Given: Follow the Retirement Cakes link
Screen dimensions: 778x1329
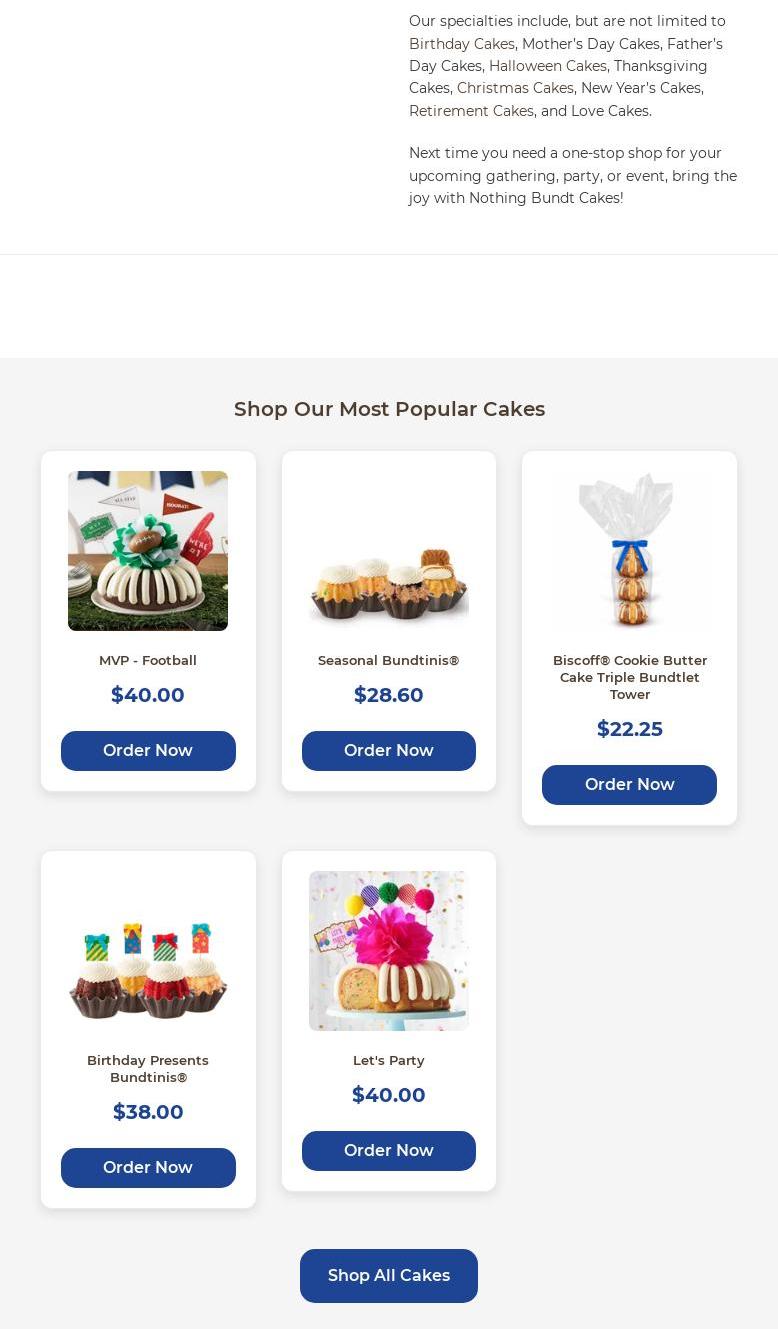Looking at the screenshot, I should point(471,111).
